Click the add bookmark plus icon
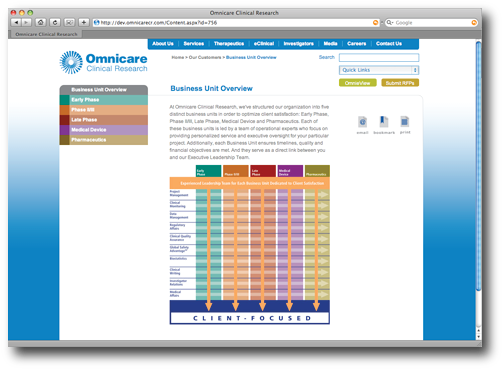The height and width of the screenshot is (370, 504). [84, 23]
